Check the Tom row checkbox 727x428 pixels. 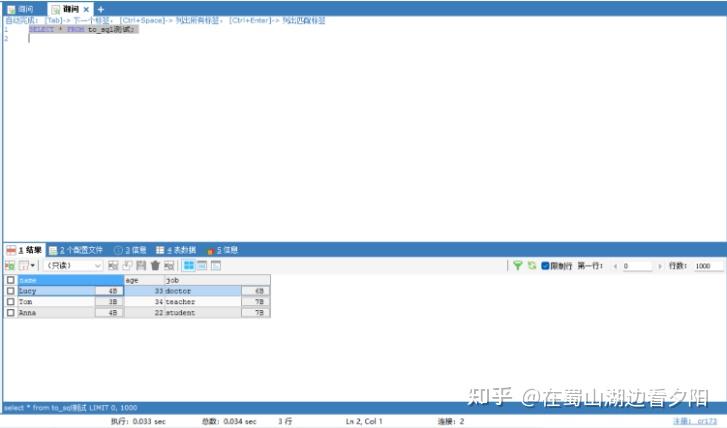click(11, 302)
